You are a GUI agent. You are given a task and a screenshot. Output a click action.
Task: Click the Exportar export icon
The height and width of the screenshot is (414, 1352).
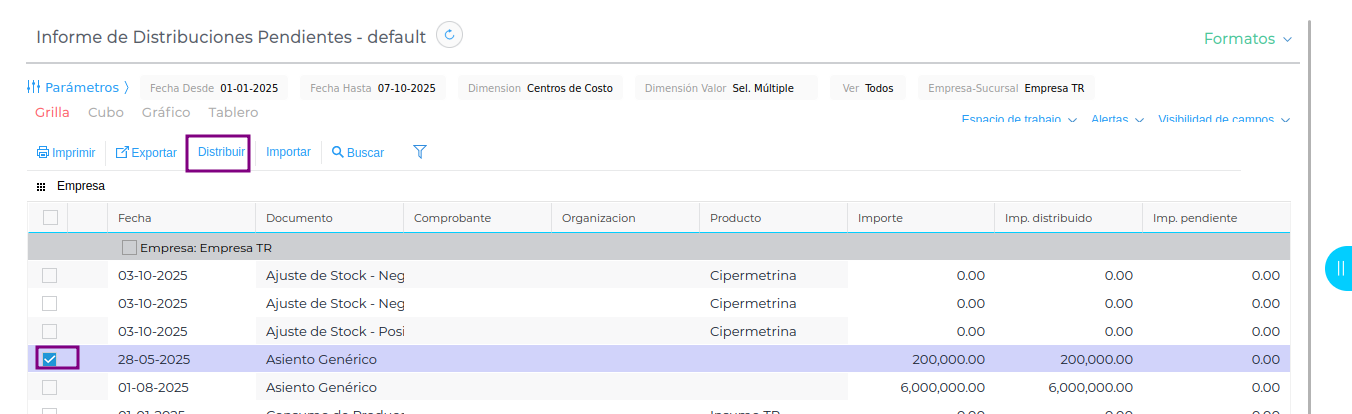(122, 153)
